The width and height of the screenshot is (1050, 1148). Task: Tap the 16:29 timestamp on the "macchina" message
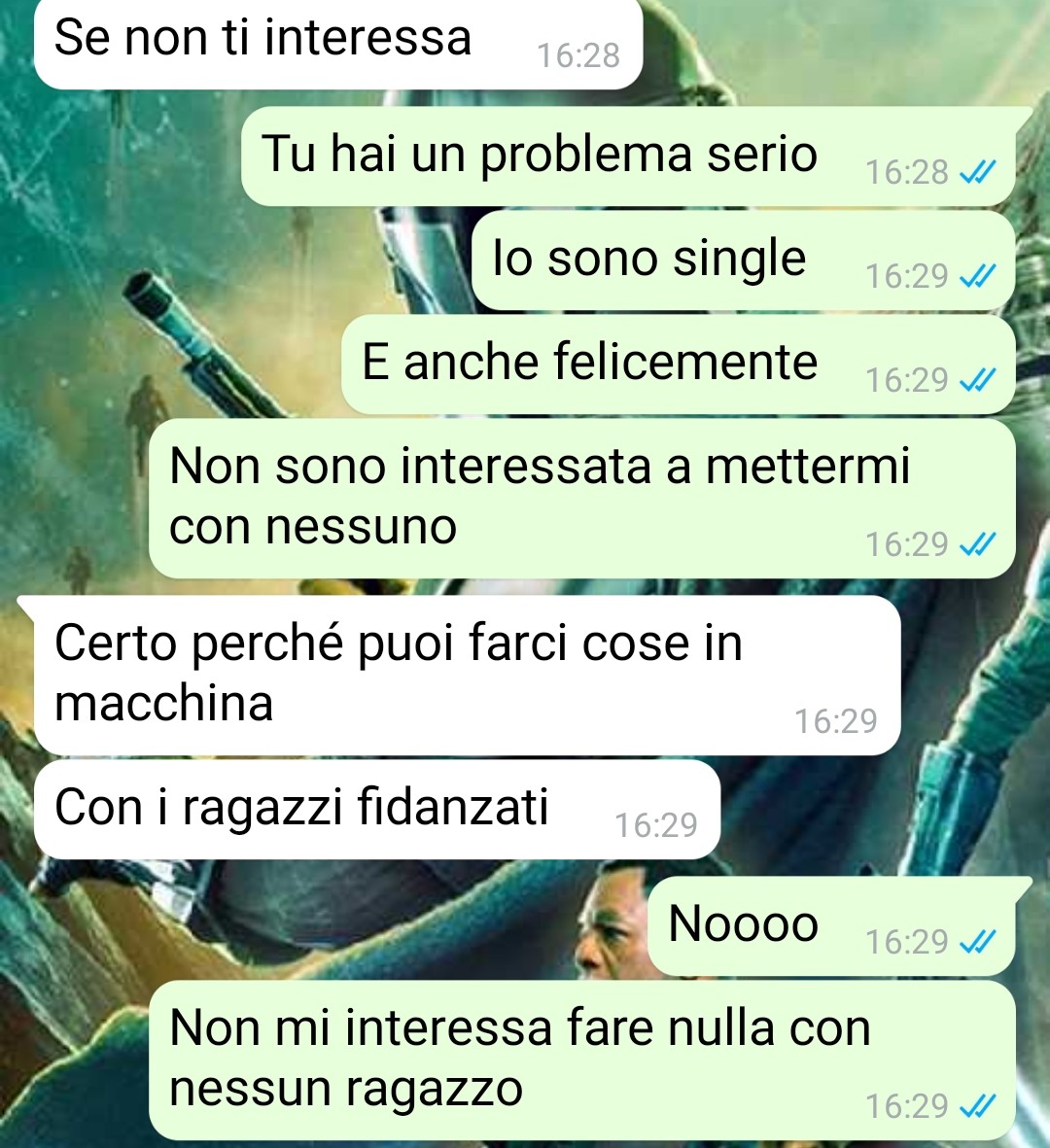click(x=836, y=721)
